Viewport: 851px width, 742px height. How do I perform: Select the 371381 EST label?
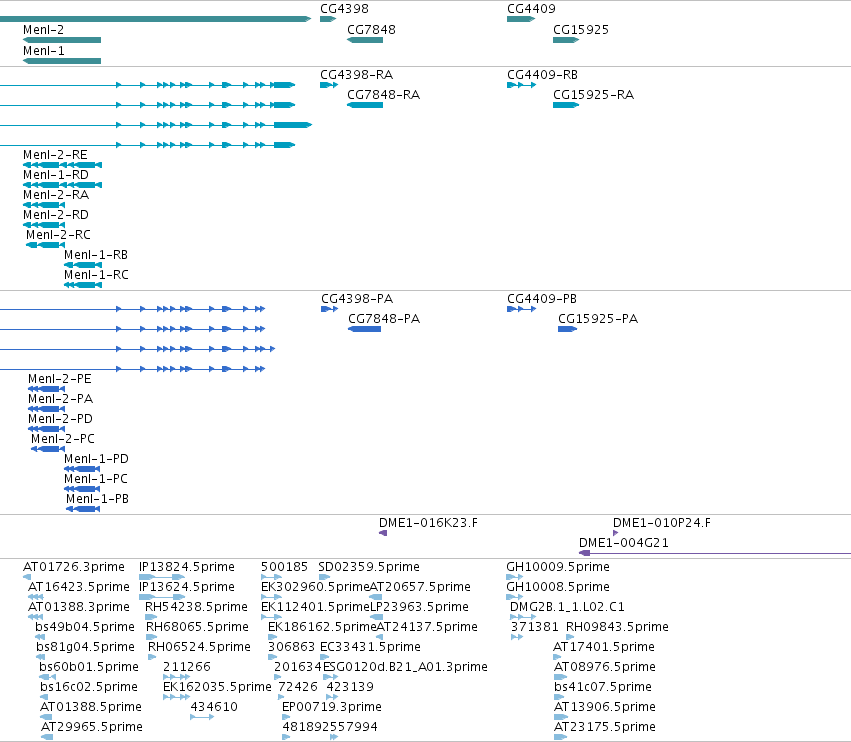pyautogui.click(x=535, y=626)
